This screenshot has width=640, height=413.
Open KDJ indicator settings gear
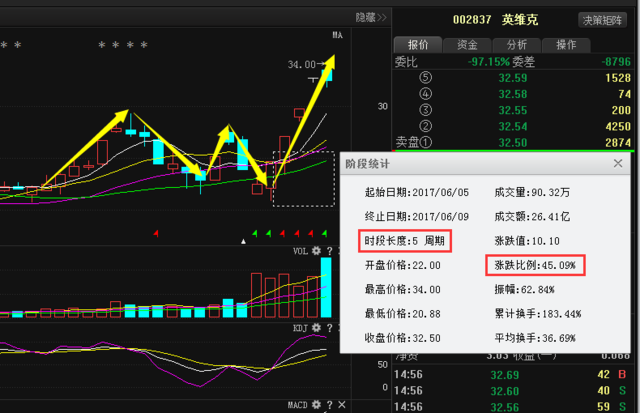coord(316,328)
